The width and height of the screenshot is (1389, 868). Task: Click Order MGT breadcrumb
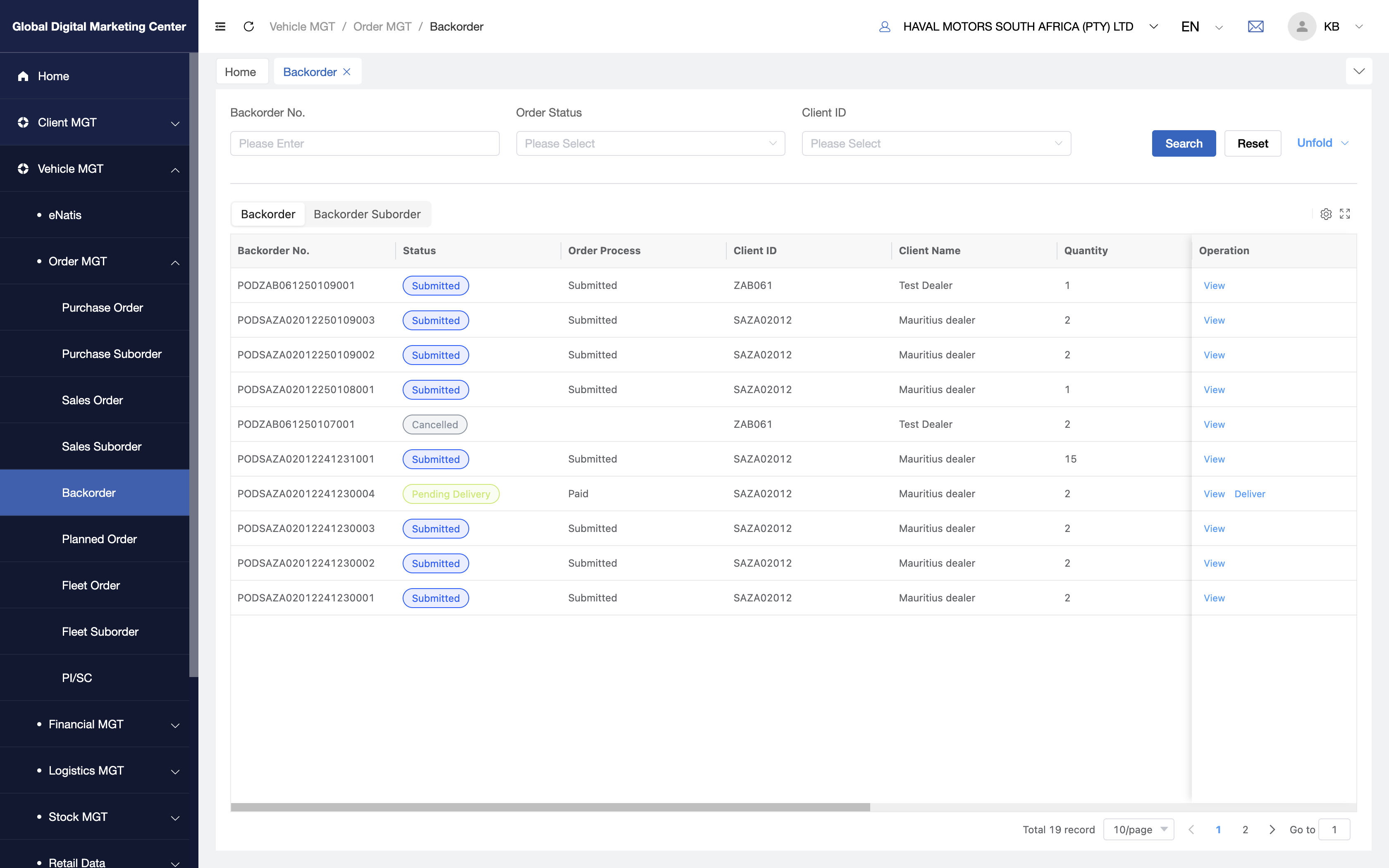point(382,26)
